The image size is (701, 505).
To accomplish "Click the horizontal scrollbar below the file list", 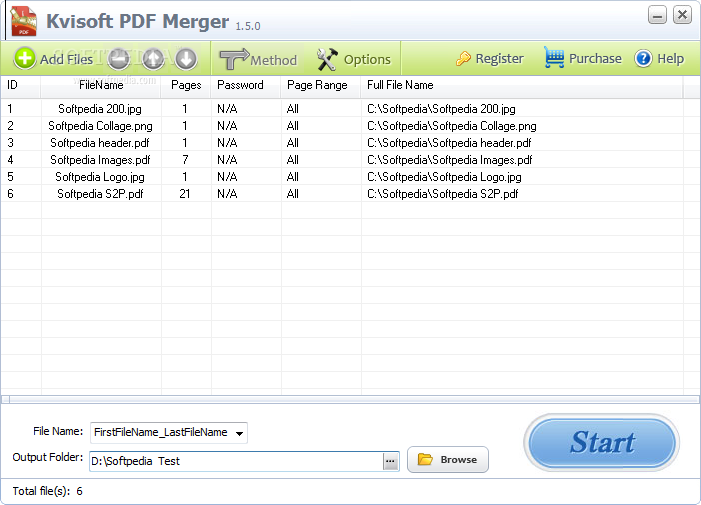I will click(350, 399).
